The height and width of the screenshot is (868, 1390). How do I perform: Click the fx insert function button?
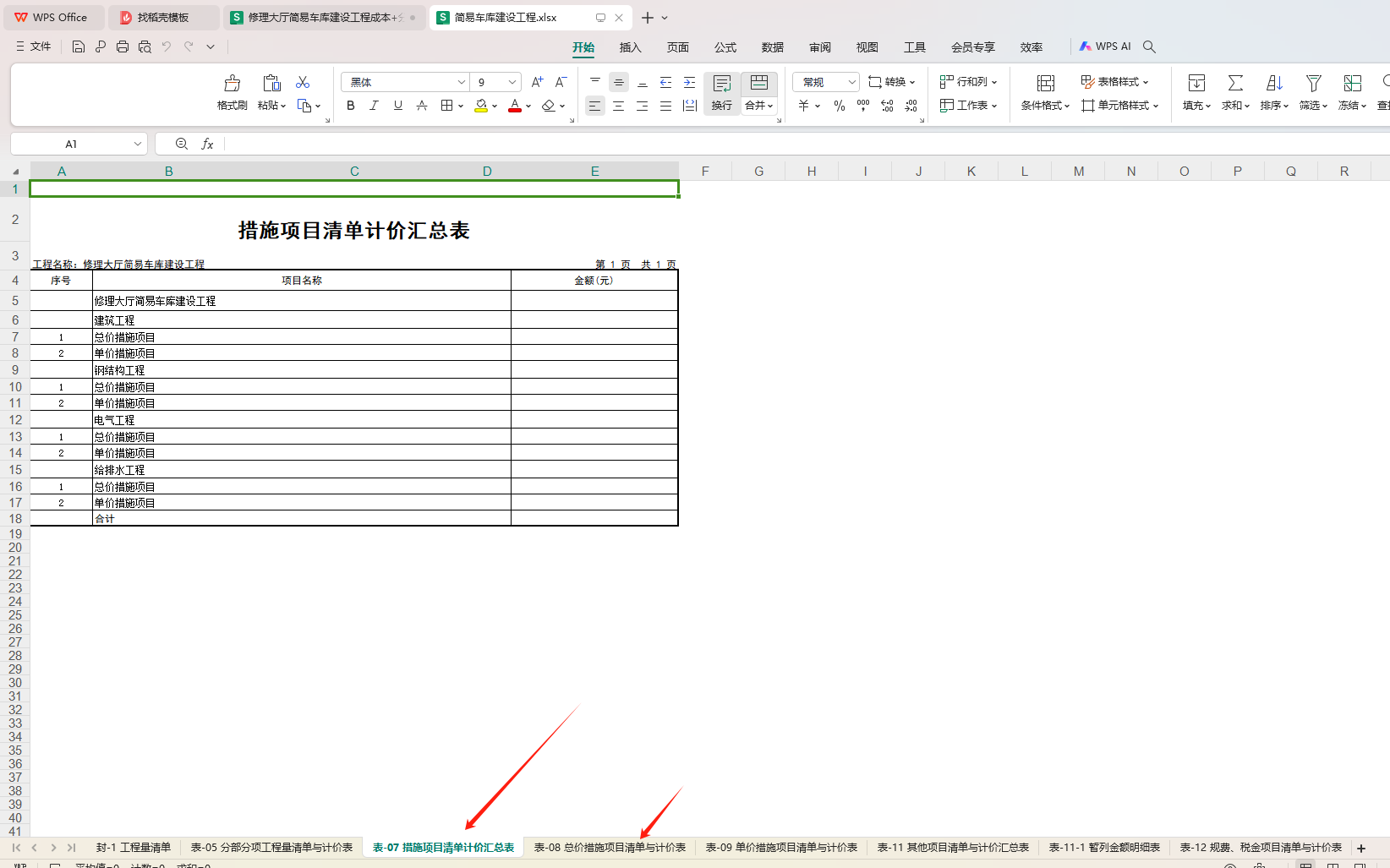tap(207, 144)
